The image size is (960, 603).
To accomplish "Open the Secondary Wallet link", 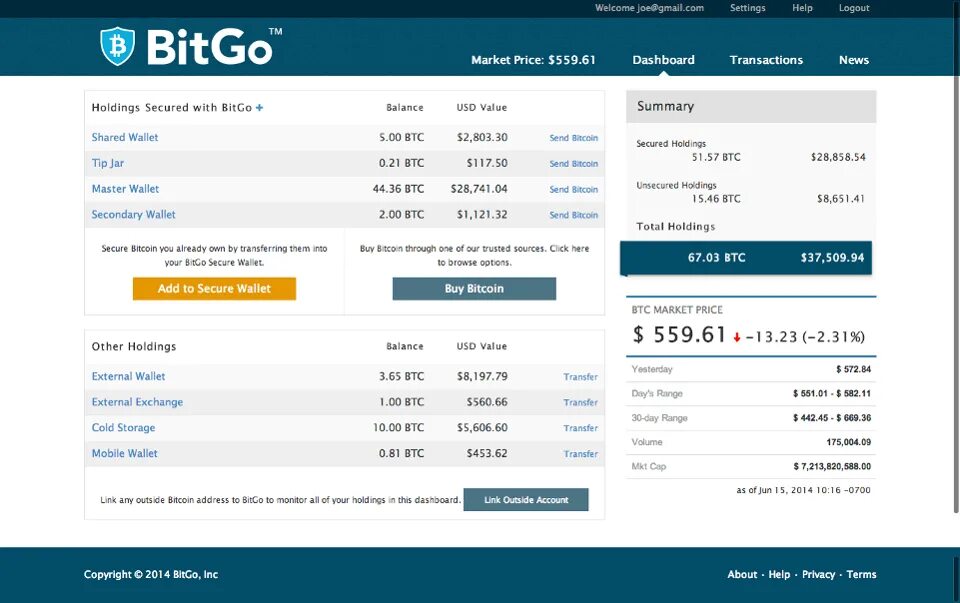I will point(133,214).
